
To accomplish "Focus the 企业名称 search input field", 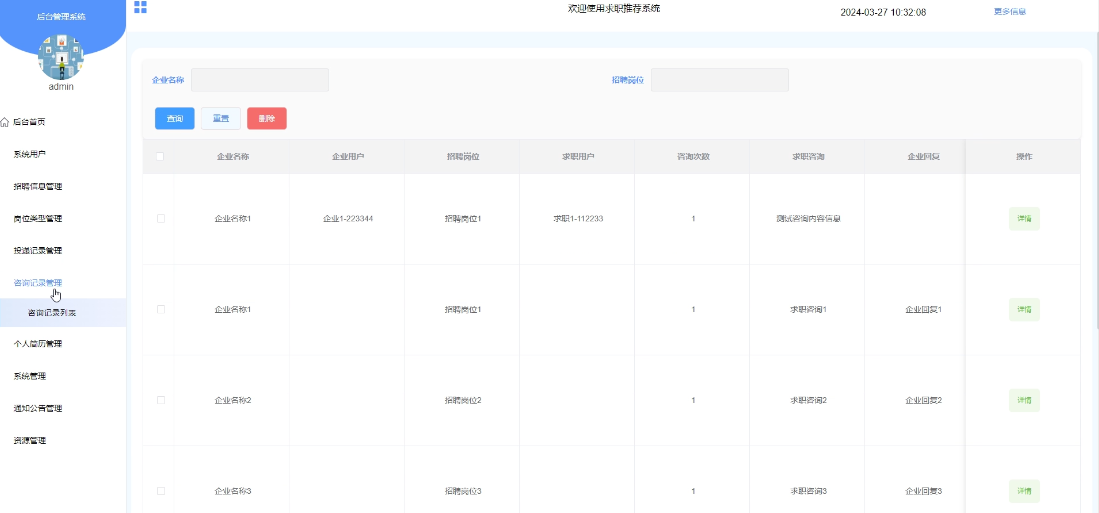I will click(x=260, y=80).
